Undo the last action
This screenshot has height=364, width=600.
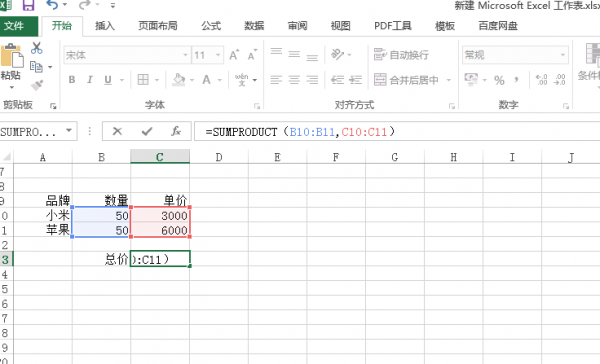tap(52, 5)
